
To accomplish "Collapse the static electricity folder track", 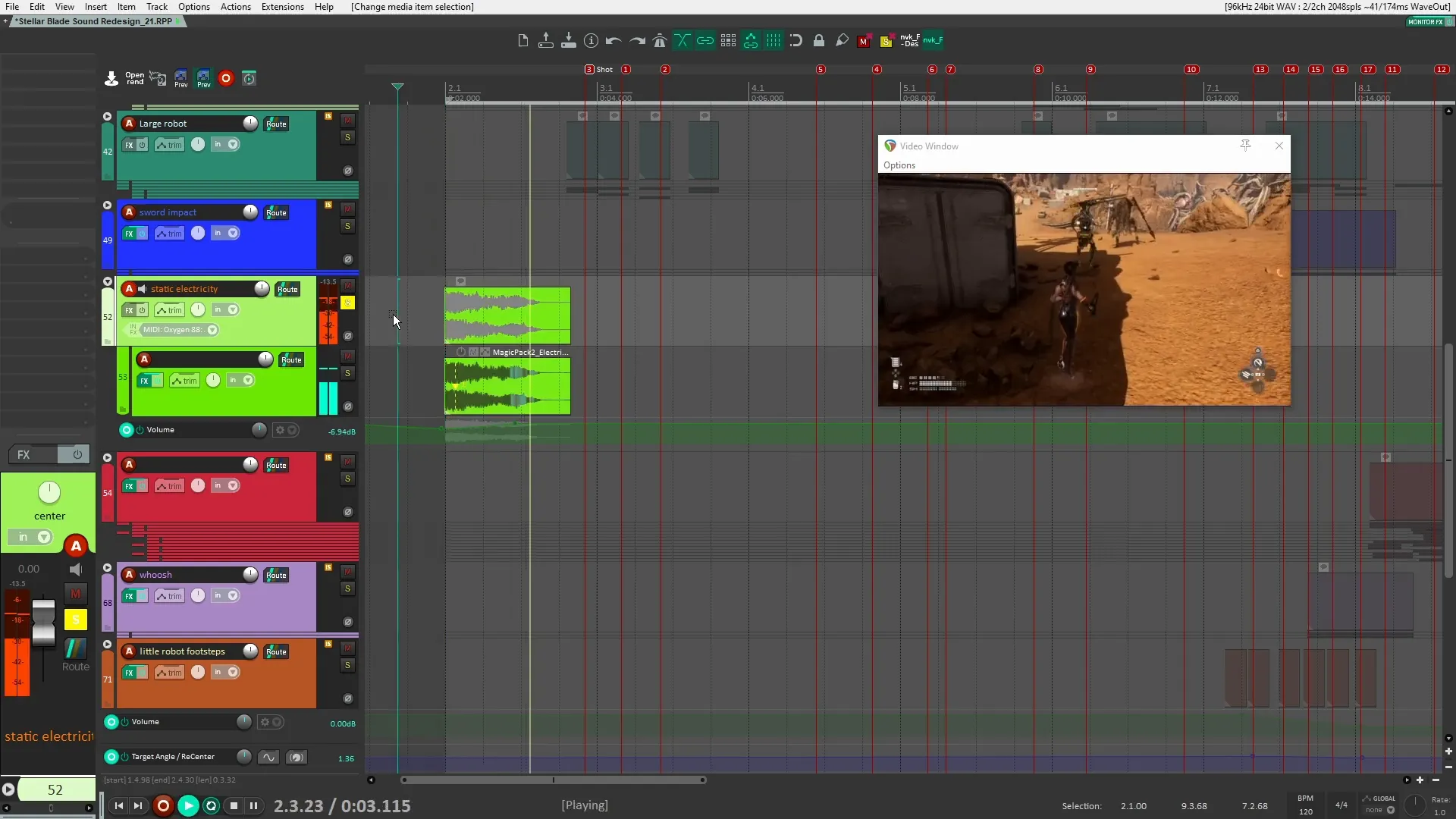I will coord(107,281).
